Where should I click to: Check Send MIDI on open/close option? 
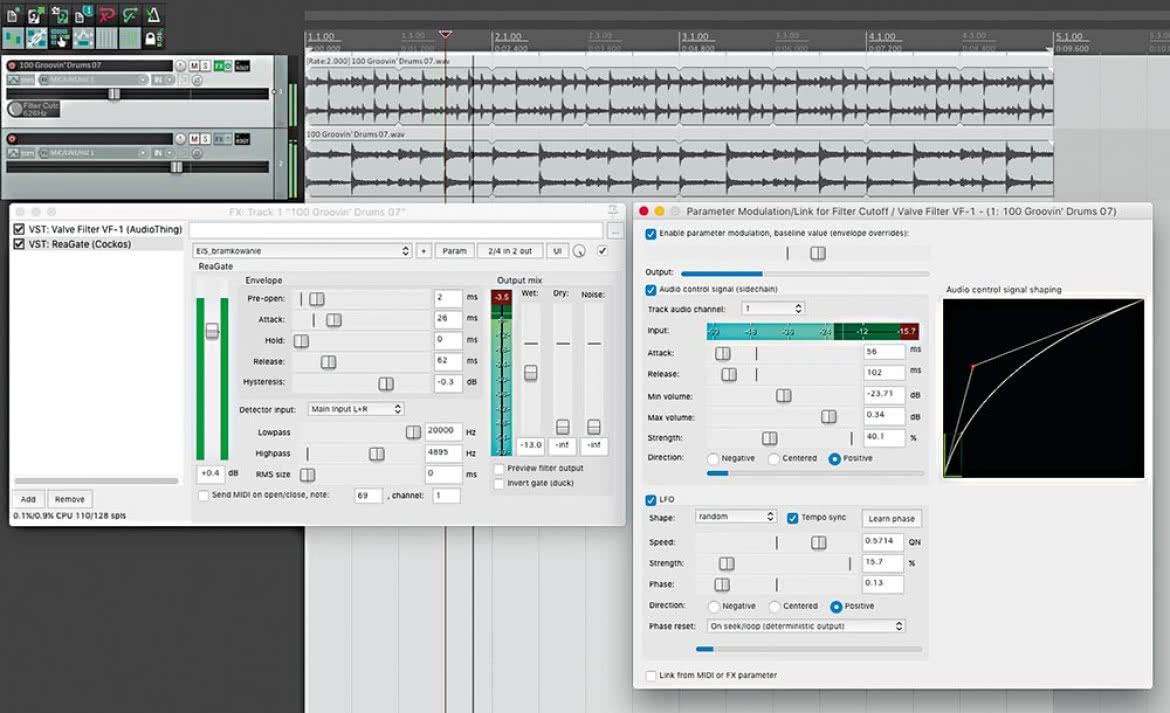[203, 495]
